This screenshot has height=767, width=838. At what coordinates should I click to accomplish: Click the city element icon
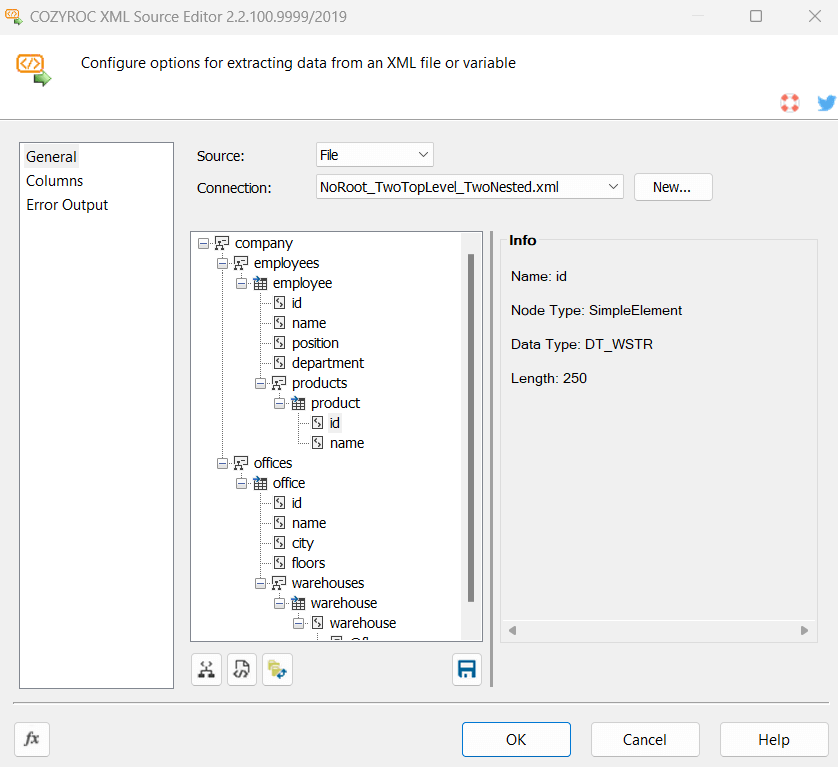point(280,543)
